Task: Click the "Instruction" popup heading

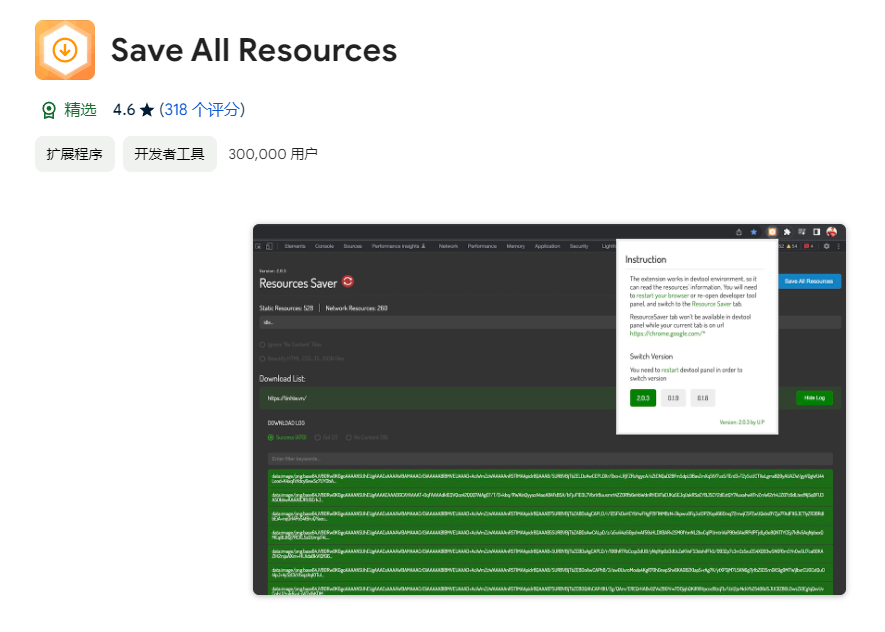Action: click(646, 260)
